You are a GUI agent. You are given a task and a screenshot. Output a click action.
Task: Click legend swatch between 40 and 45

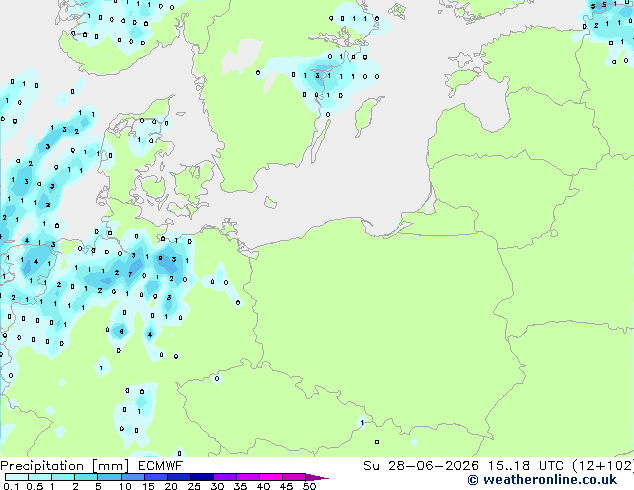click(271, 477)
